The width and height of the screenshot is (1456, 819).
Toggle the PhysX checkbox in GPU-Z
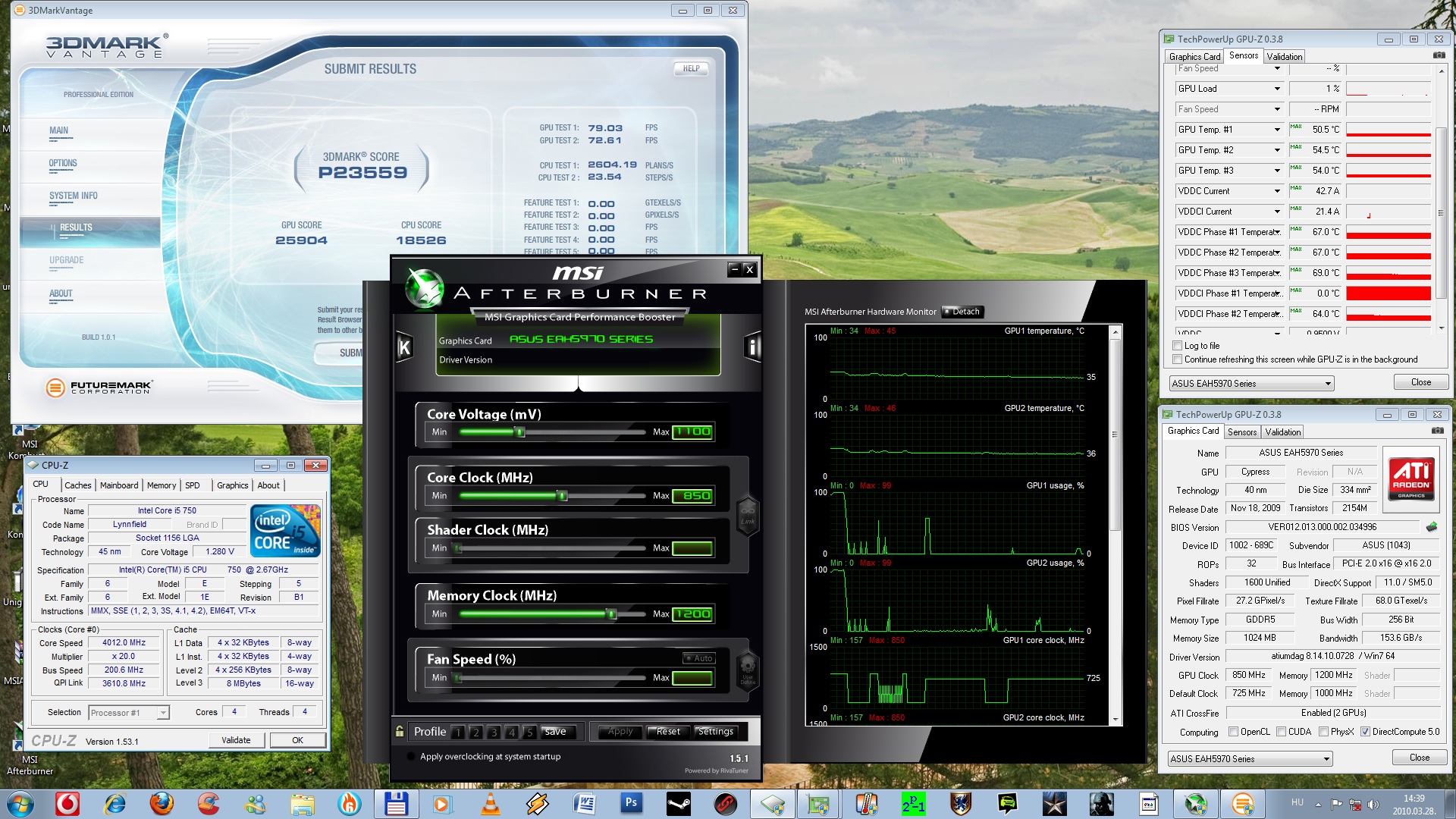[1323, 732]
